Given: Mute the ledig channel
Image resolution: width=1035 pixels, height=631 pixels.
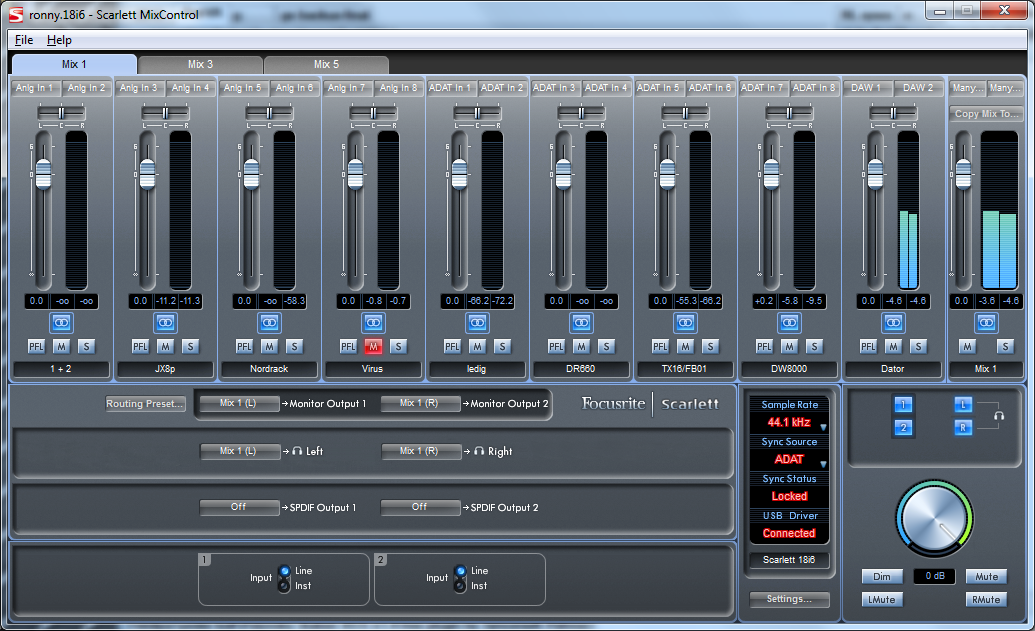Looking at the screenshot, I should (x=477, y=347).
